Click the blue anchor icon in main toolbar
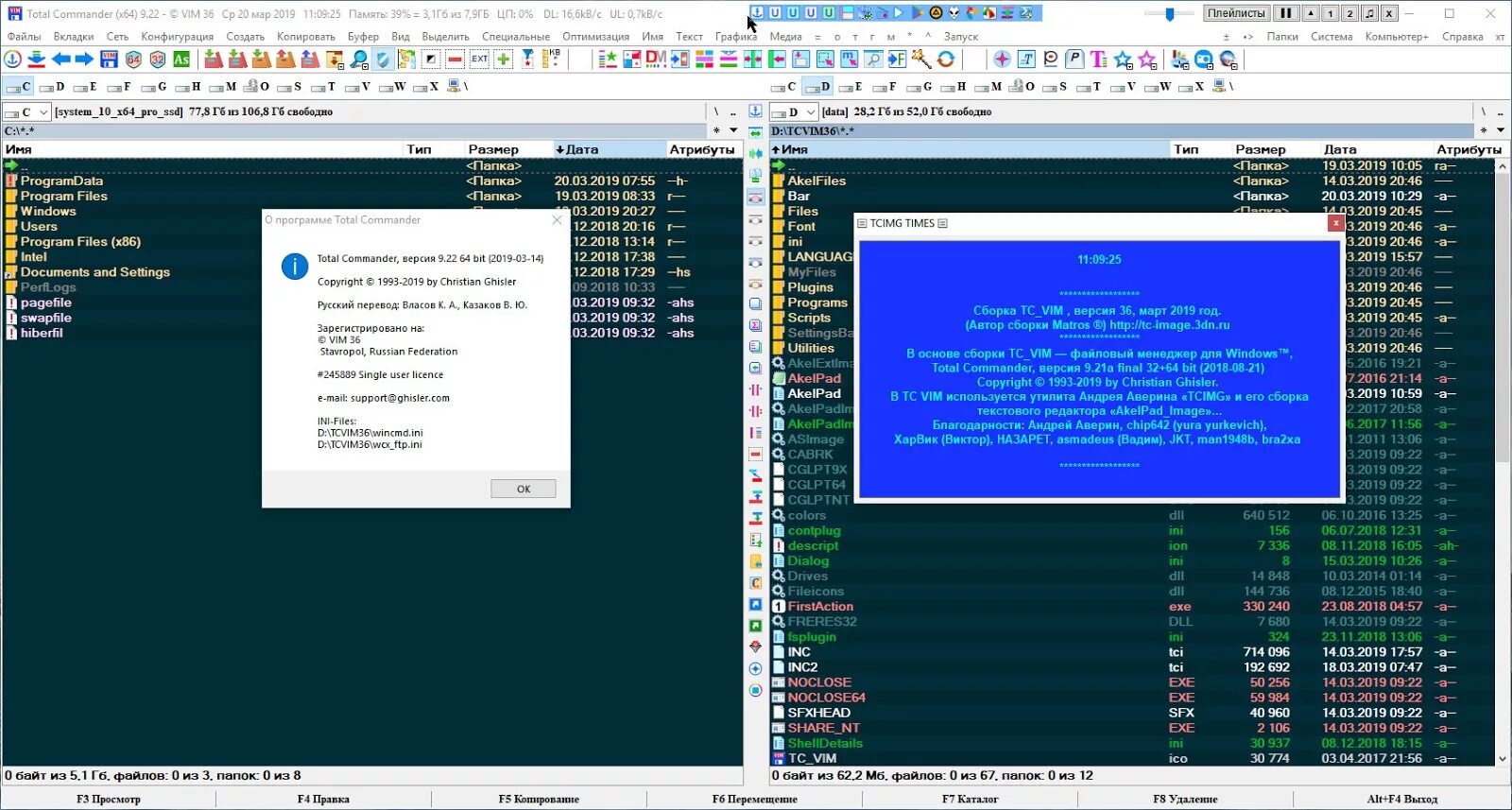Image resolution: width=1512 pixels, height=810 pixels. [13, 60]
